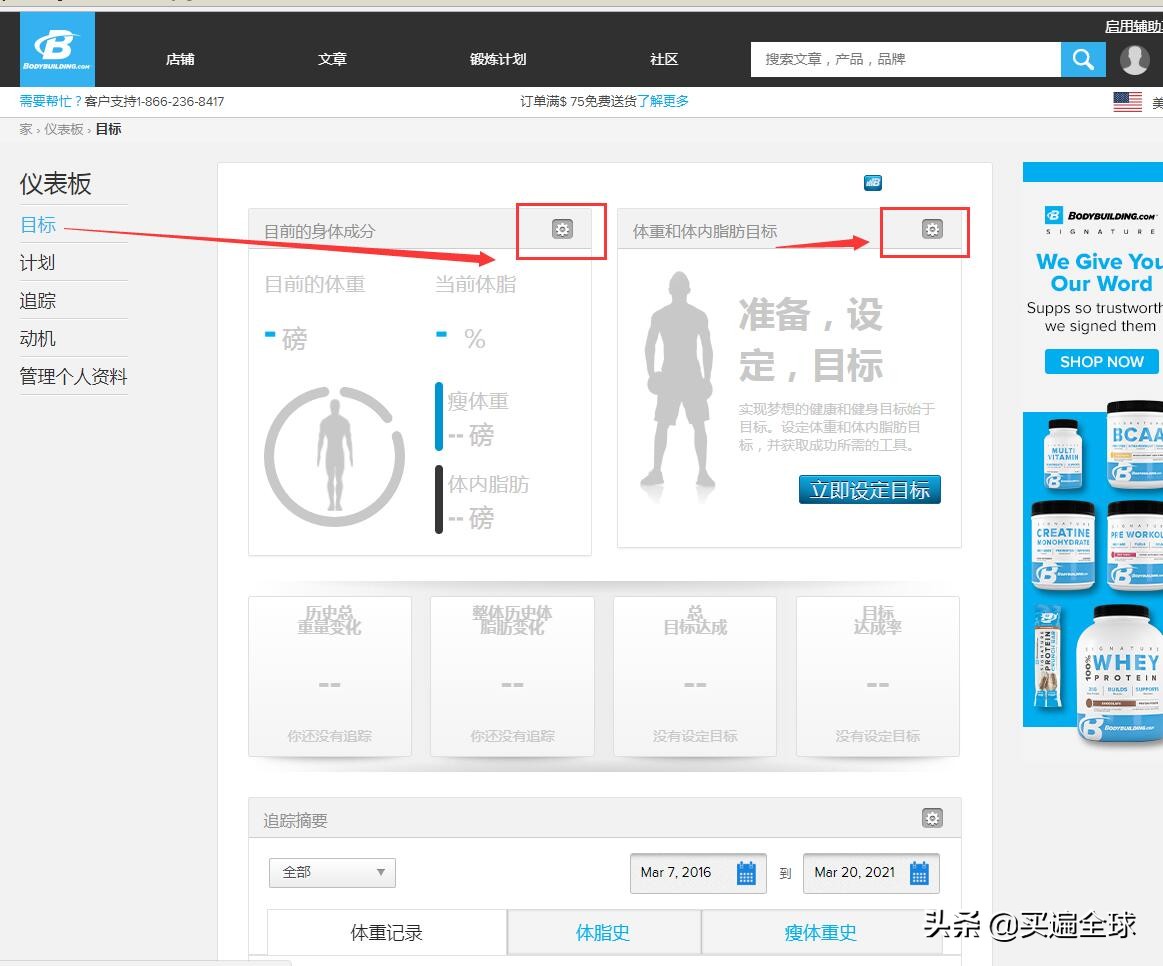Switch to the 体脂史 tab

[x=602, y=931]
